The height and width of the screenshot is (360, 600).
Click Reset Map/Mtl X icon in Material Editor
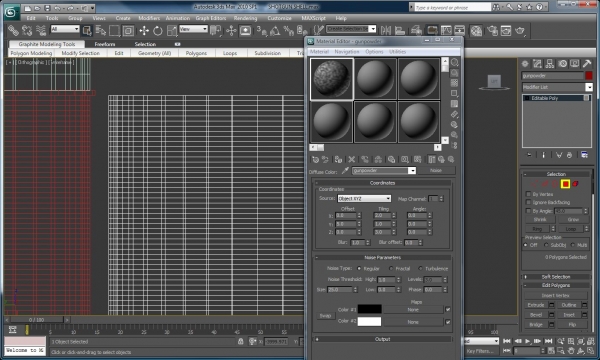coord(352,160)
